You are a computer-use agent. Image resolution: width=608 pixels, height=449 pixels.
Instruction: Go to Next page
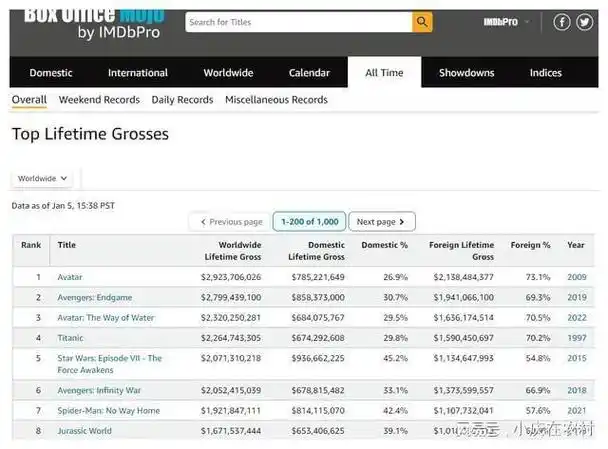pos(382,222)
